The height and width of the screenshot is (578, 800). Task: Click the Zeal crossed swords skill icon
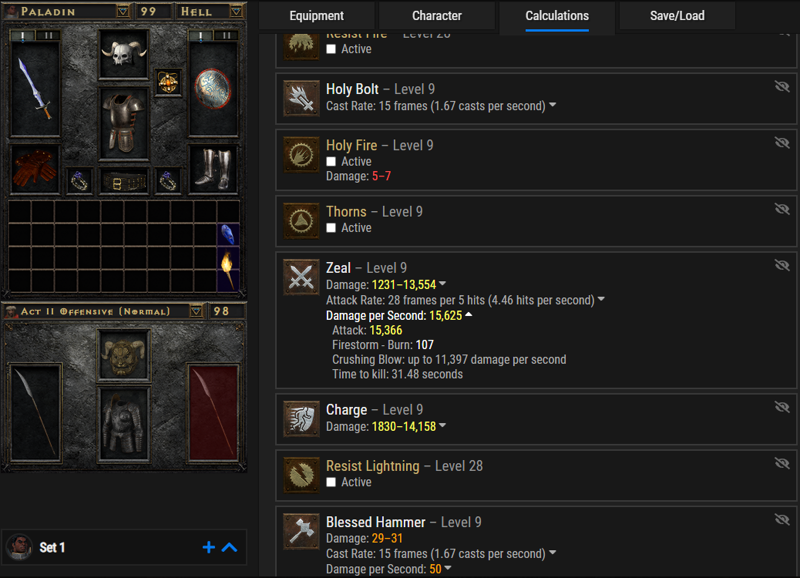[x=301, y=277]
